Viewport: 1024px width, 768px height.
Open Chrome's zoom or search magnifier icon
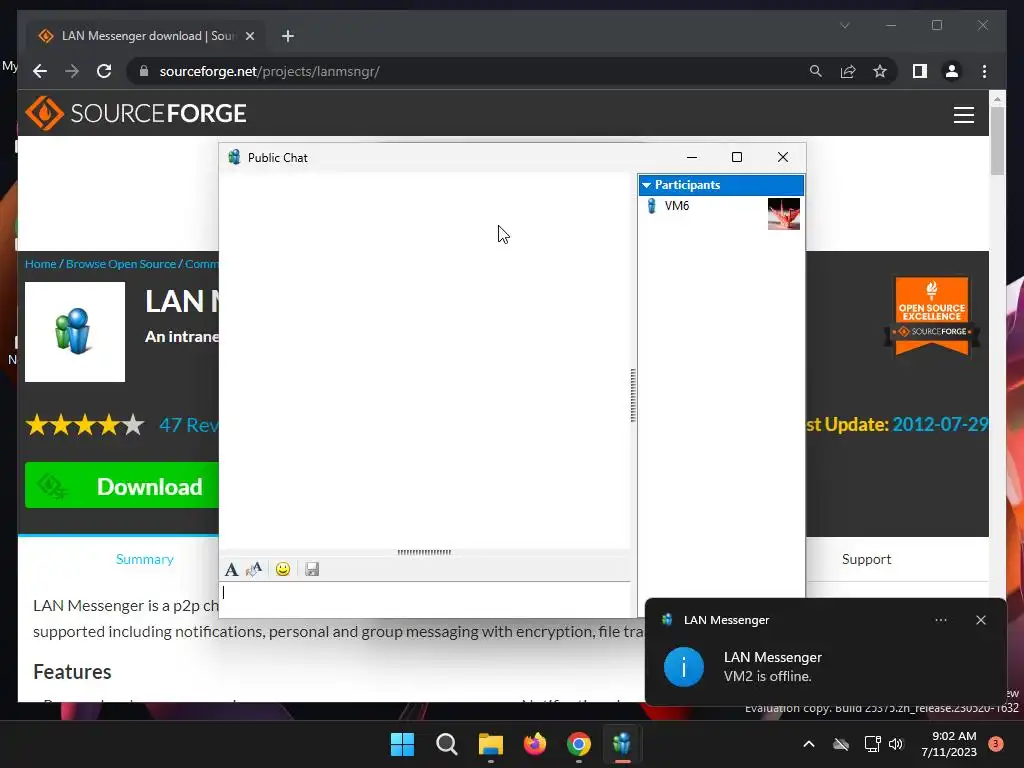click(816, 71)
